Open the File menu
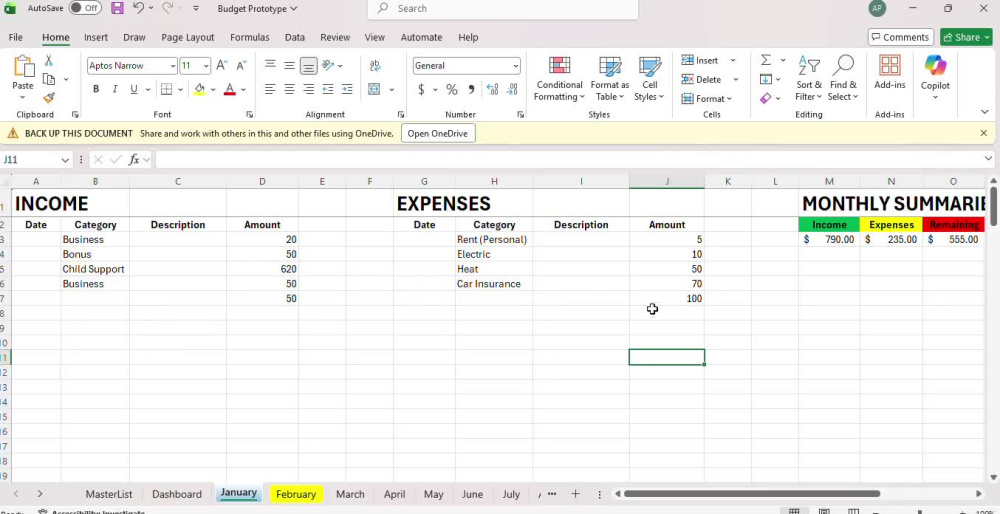 [x=15, y=37]
